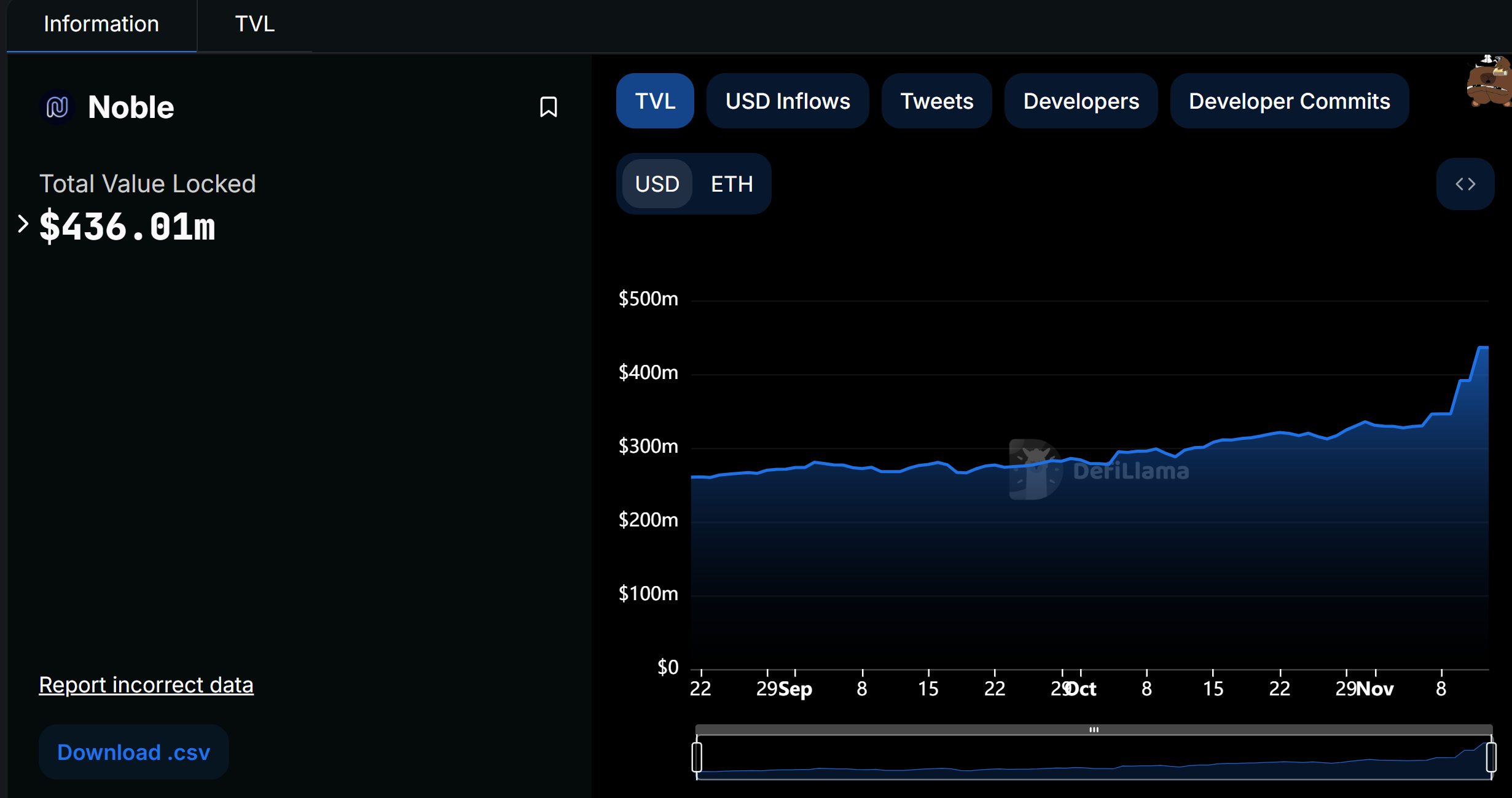
Task: Enable the Tweets chart metric
Action: (x=936, y=101)
